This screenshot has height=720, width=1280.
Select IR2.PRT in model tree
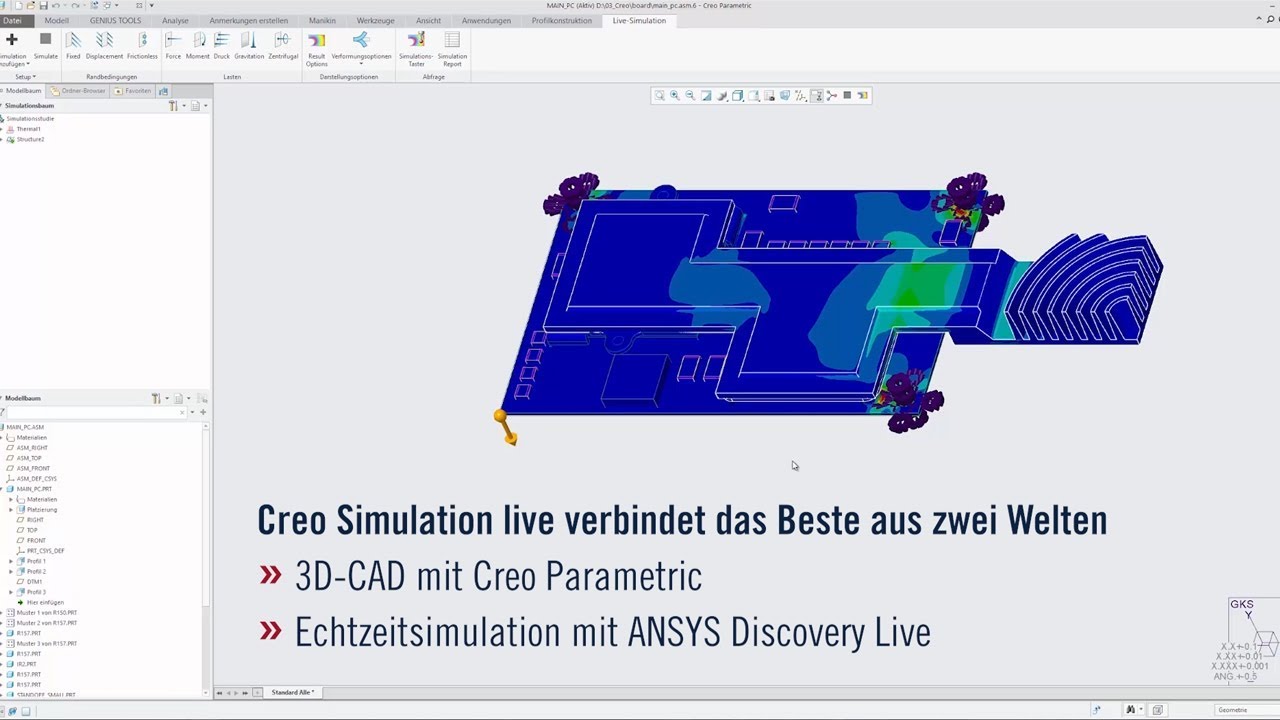click(x=26, y=664)
